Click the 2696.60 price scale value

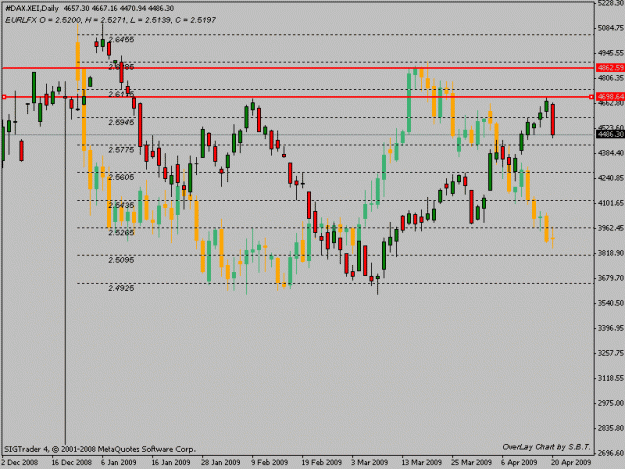(x=611, y=453)
